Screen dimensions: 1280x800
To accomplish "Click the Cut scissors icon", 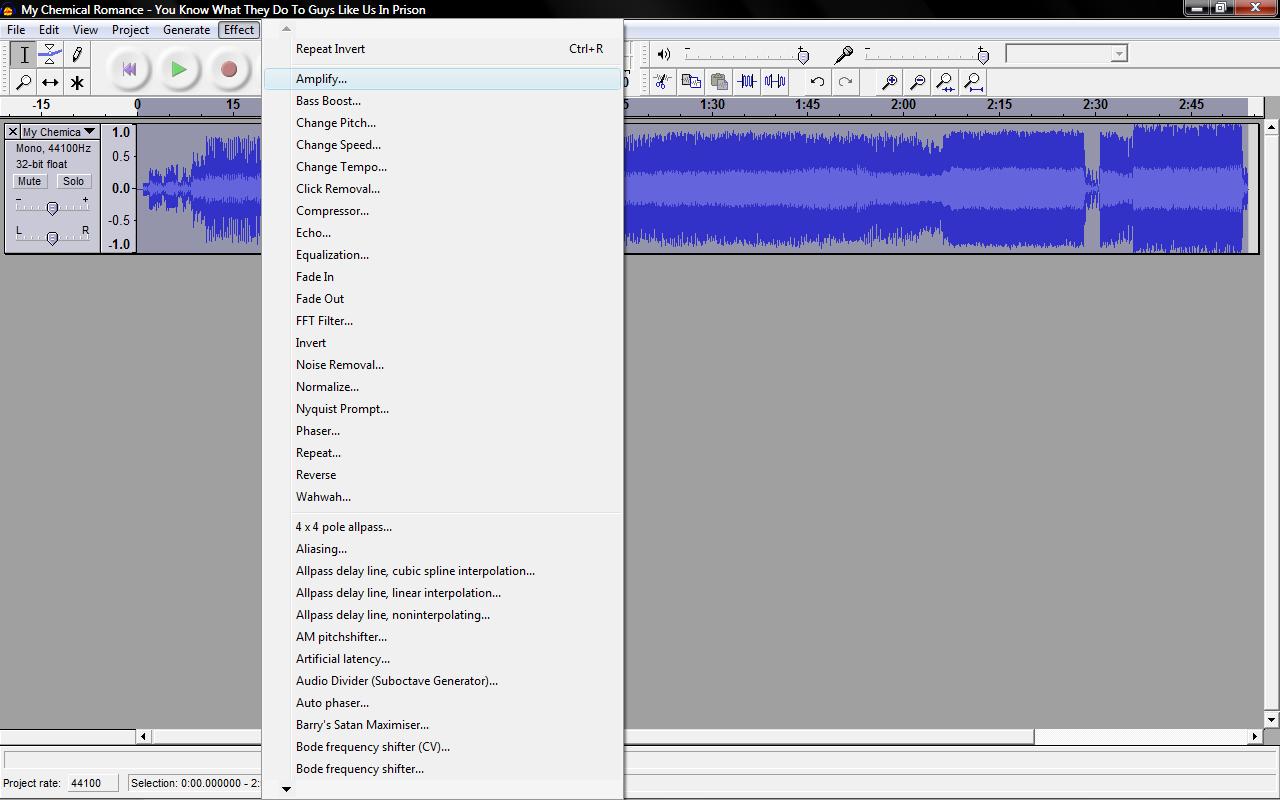I will (x=662, y=82).
